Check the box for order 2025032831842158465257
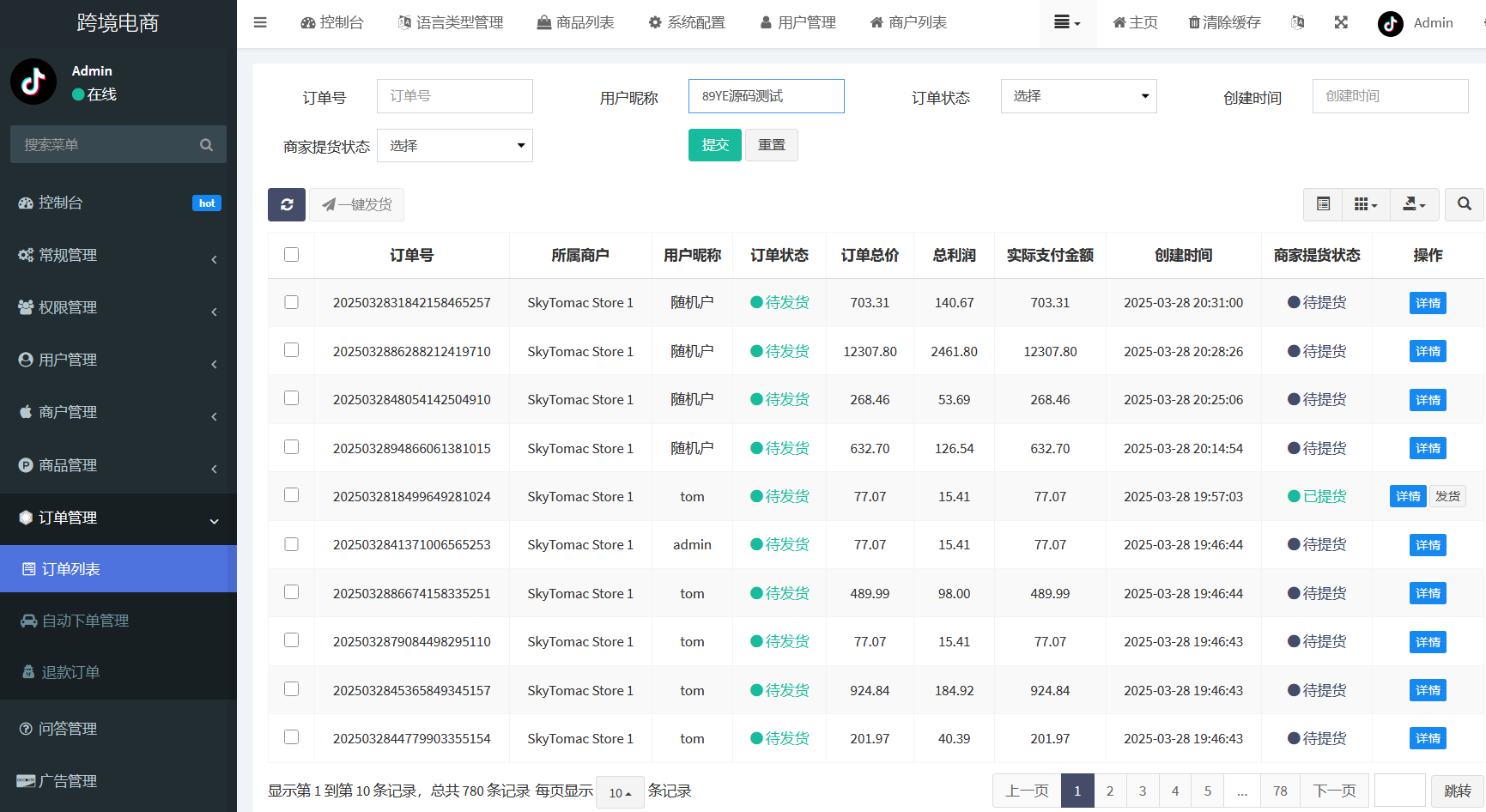Viewport: 1486px width, 812px height. coord(292,302)
